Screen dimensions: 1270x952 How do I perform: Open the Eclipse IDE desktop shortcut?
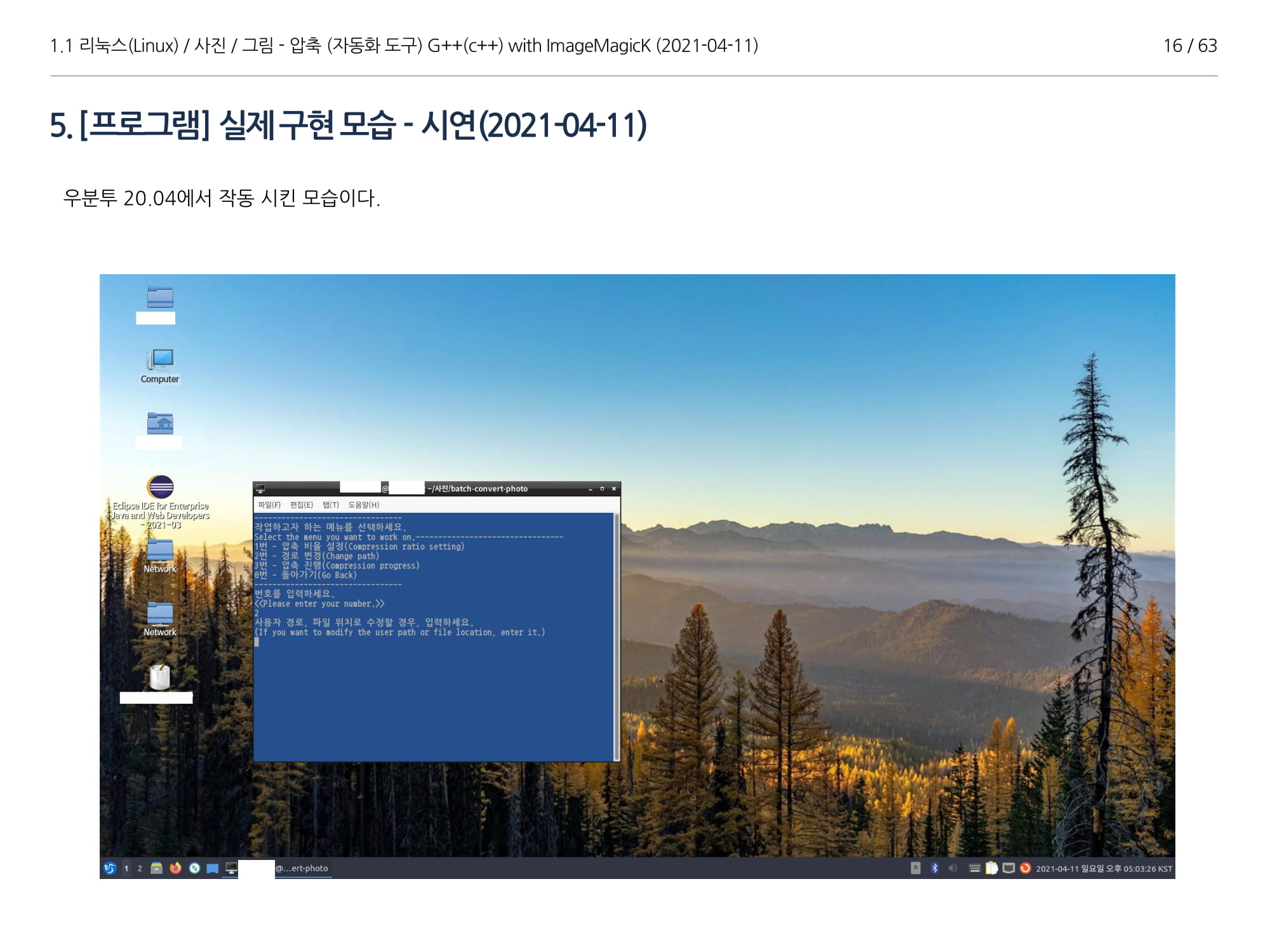[x=161, y=488]
